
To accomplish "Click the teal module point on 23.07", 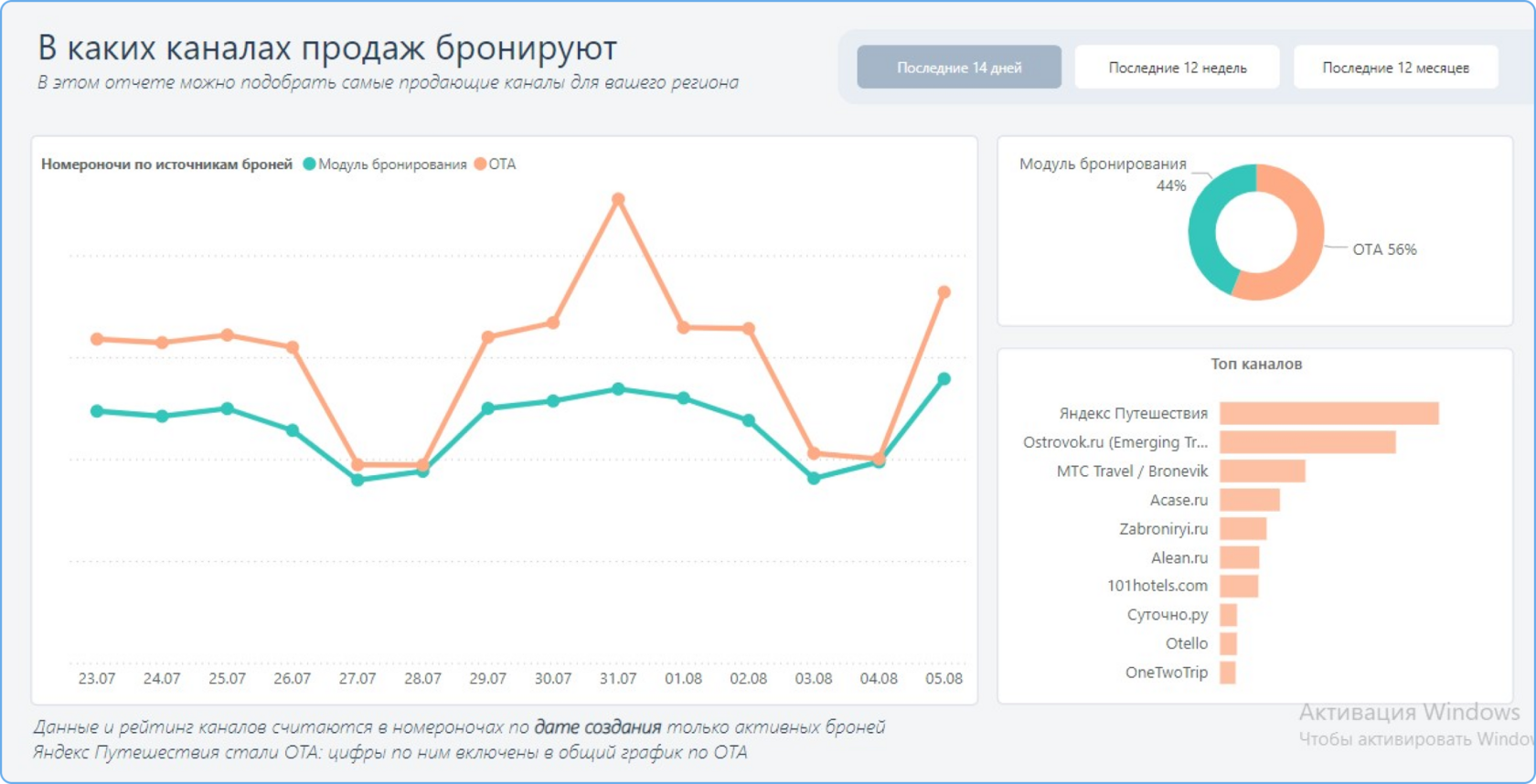I will coord(97,411).
